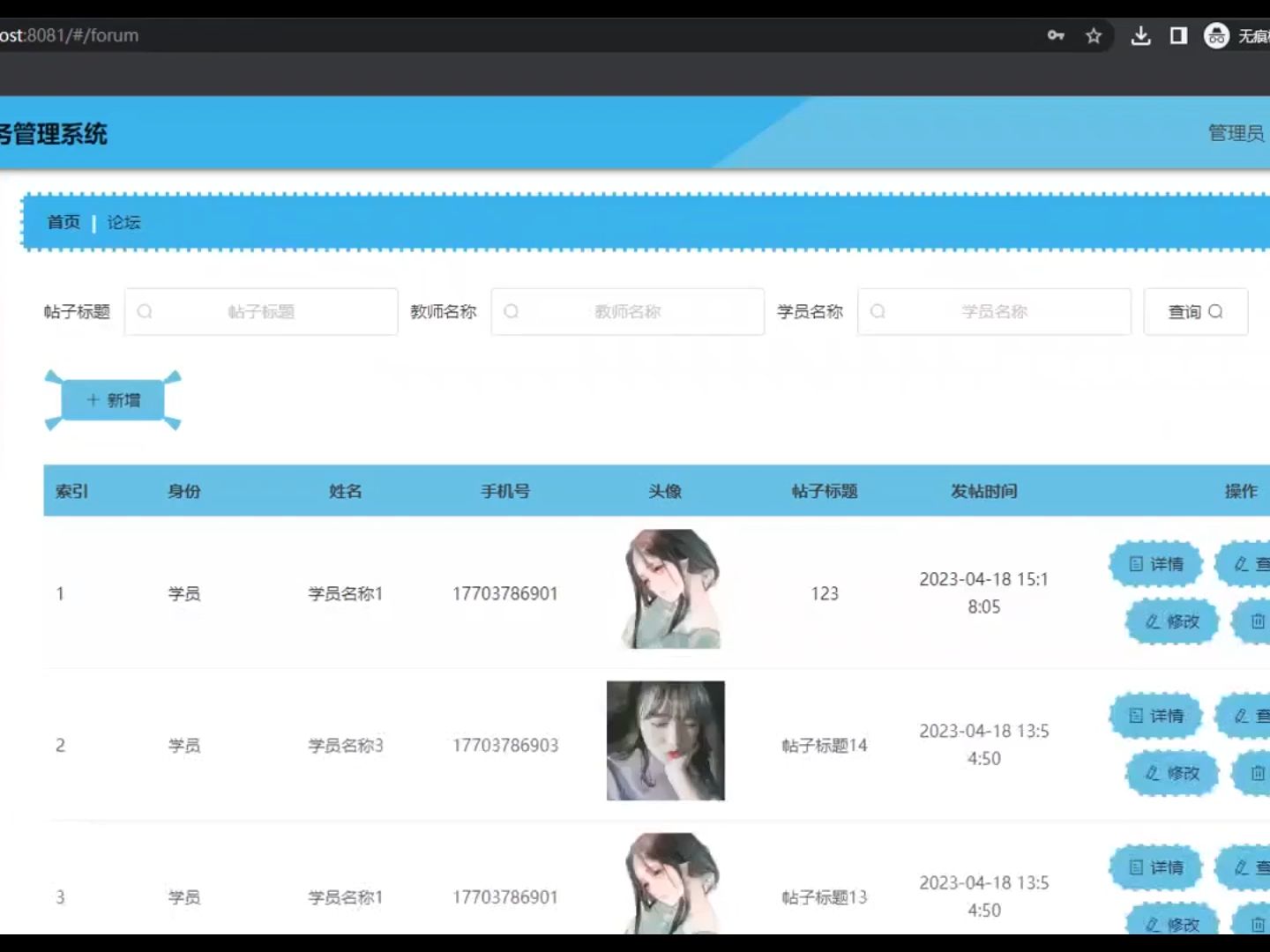Click the search icon inside 教师名称 field
This screenshot has width=1270, height=952.
pos(512,311)
